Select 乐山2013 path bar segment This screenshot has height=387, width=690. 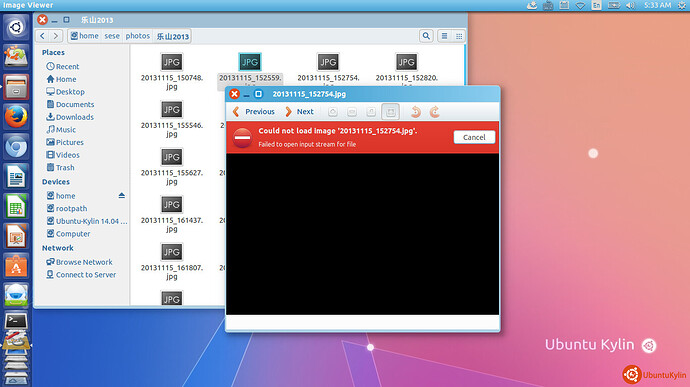tap(172, 36)
